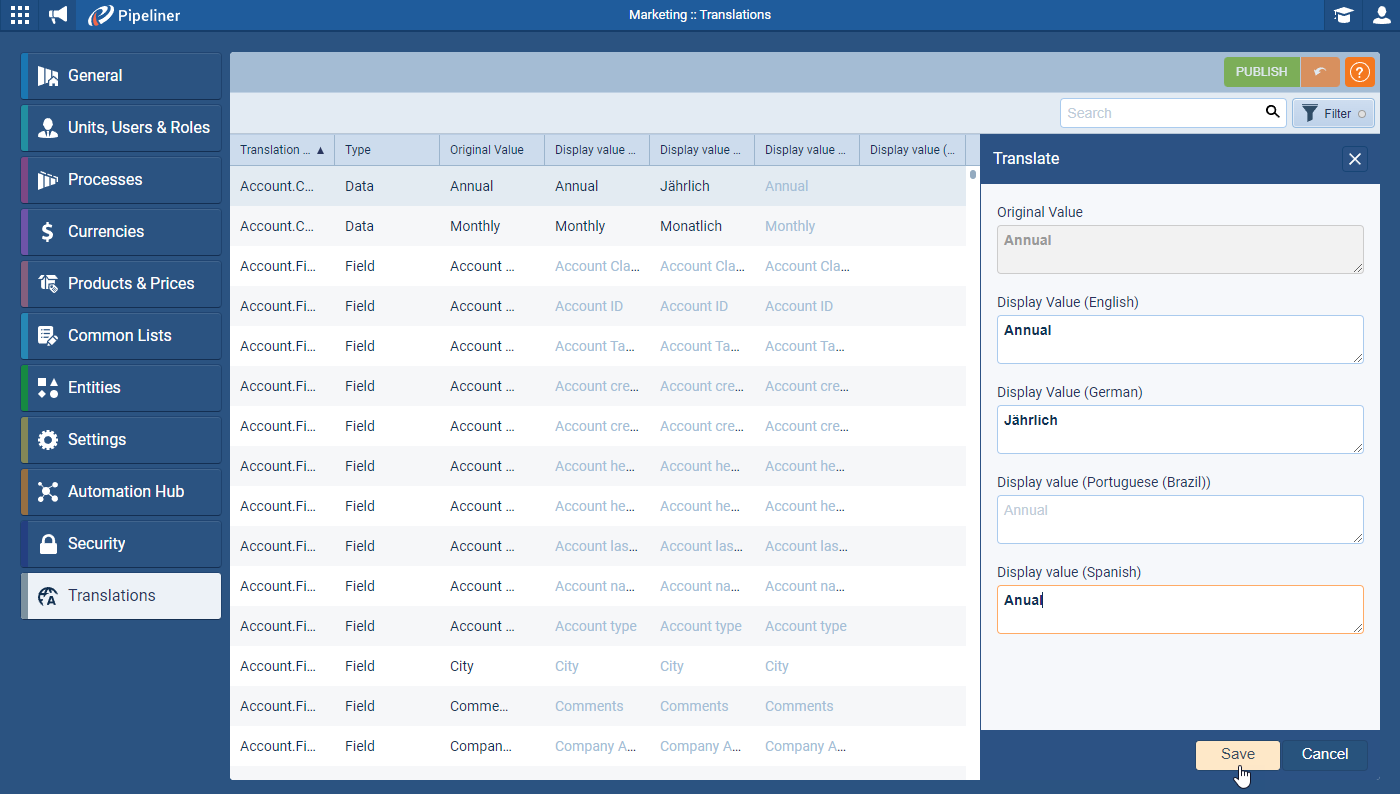Toggle the Filter button
This screenshot has width=1400, height=794.
1333,113
